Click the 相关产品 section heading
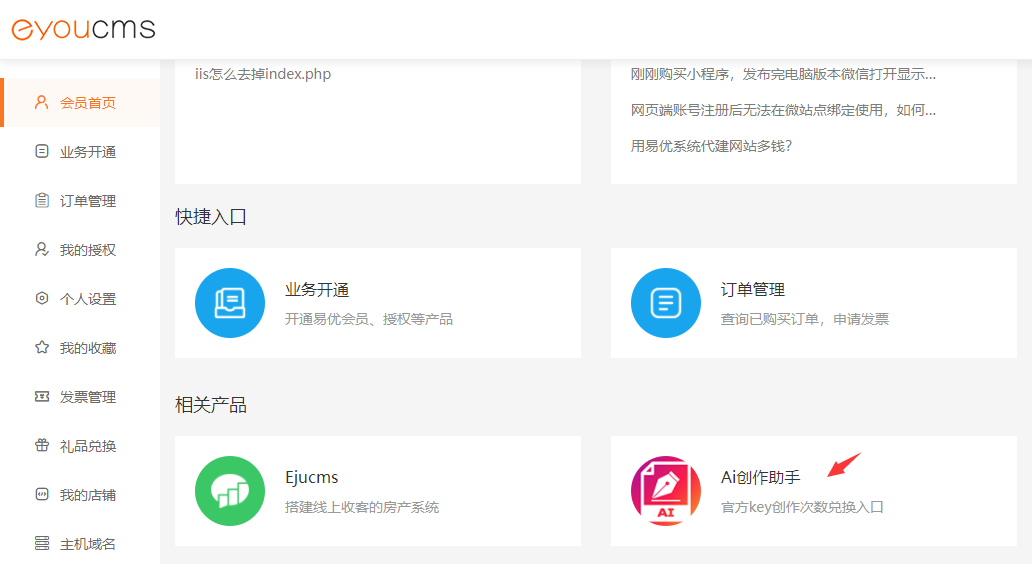1032x564 pixels. pyautogui.click(x=211, y=405)
